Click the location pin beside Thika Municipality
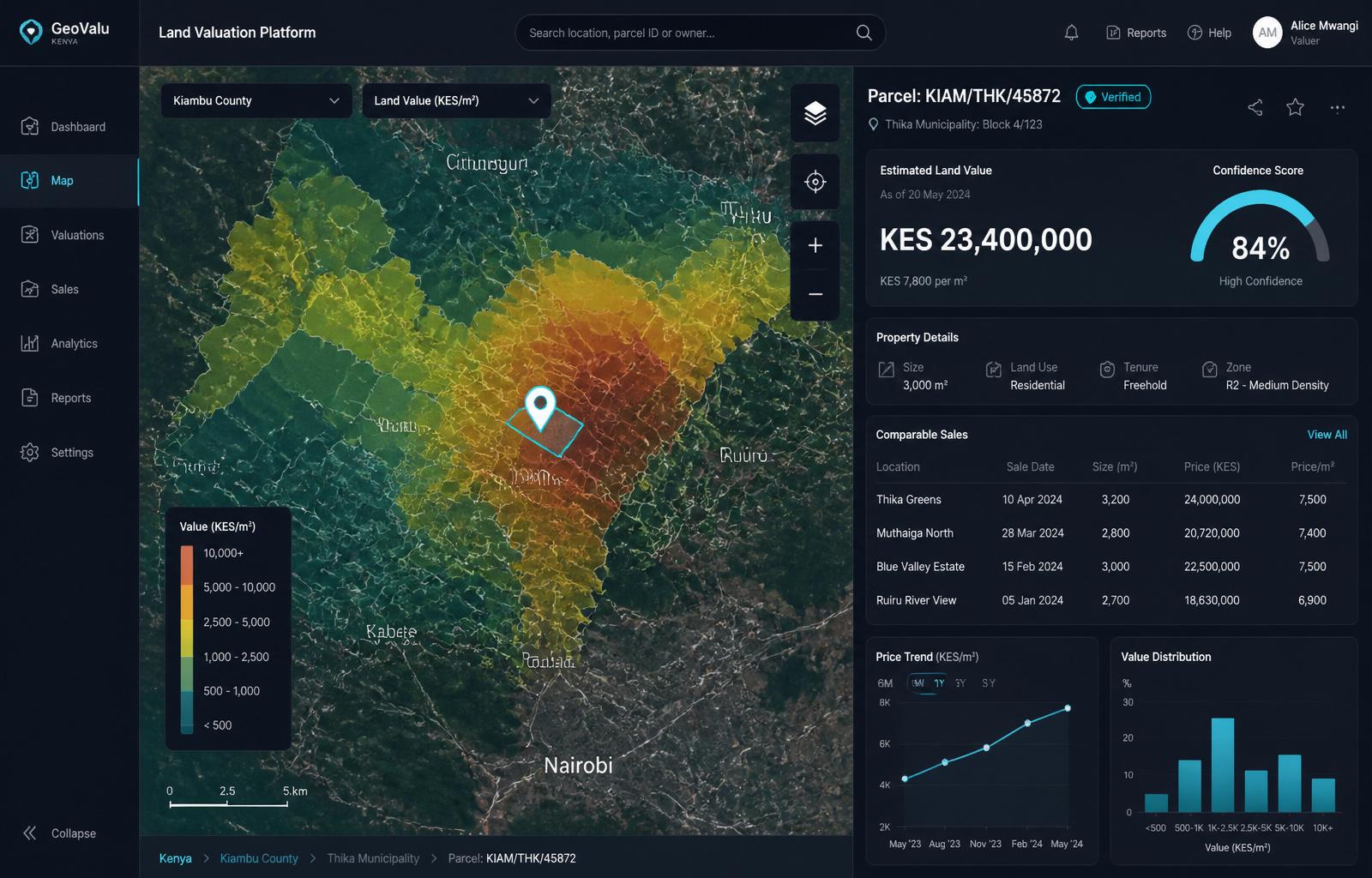This screenshot has height=878, width=1372. [x=874, y=124]
